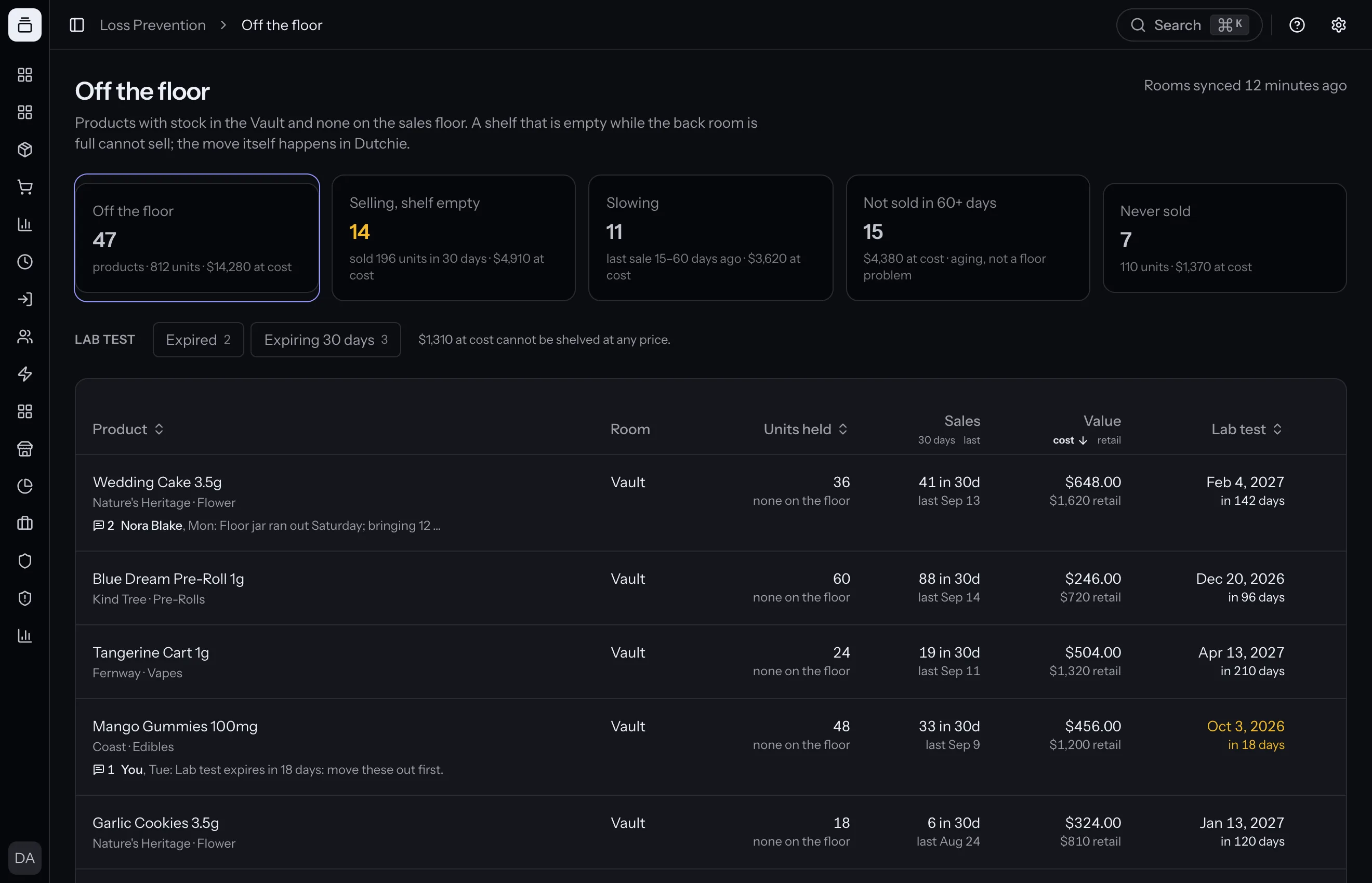Screen dimensions: 1372x883
Task: Toggle the sidebar panel icon beside Loss Prevention
Action: coord(77,24)
